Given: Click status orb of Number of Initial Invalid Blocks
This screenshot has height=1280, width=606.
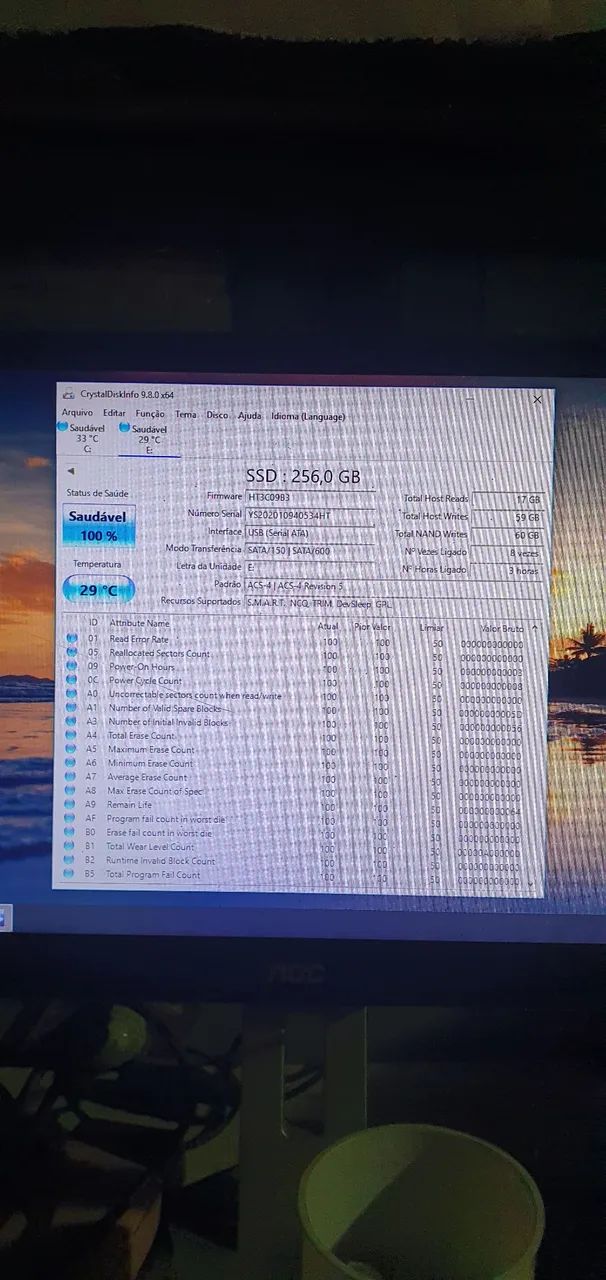Looking at the screenshot, I should 72,722.
